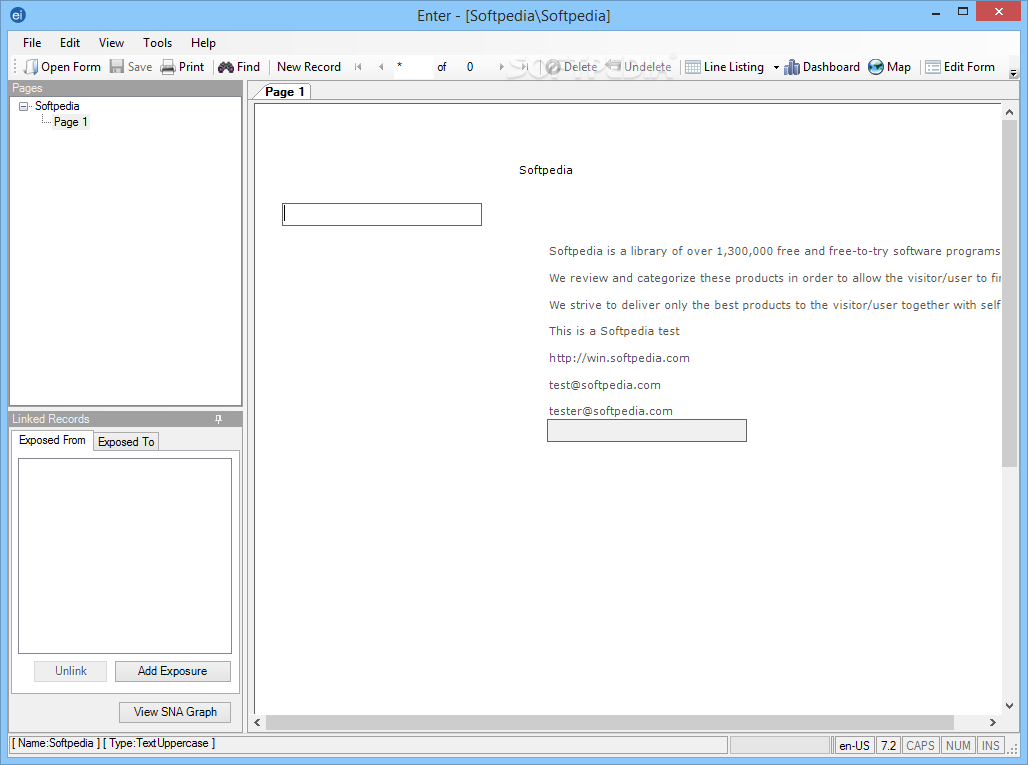Image resolution: width=1028 pixels, height=765 pixels.
Task: Click the 'This is a Softpedia test' label
Action: (614, 331)
